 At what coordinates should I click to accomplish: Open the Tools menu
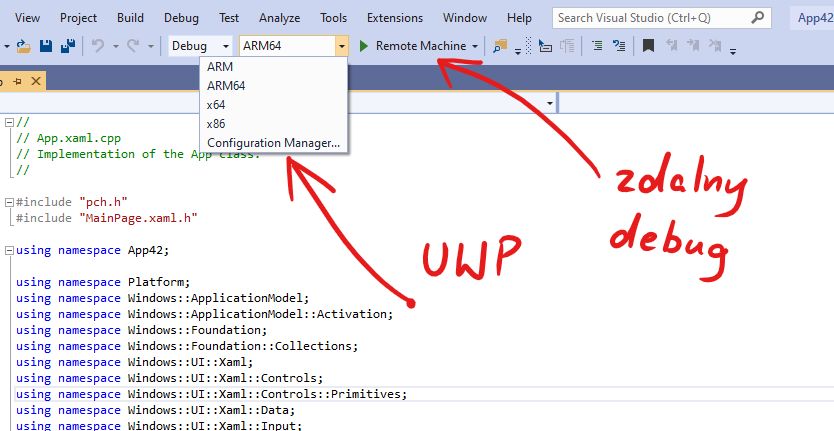(333, 18)
